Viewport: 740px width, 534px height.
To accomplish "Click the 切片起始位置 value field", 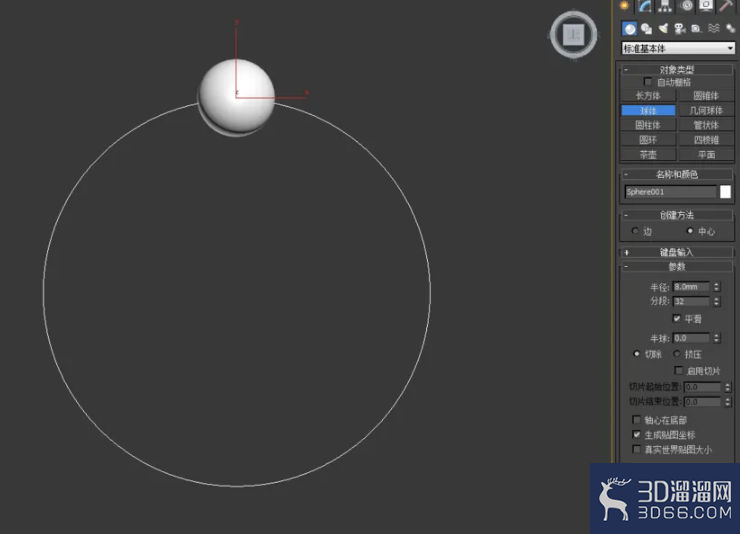I will 702,387.
